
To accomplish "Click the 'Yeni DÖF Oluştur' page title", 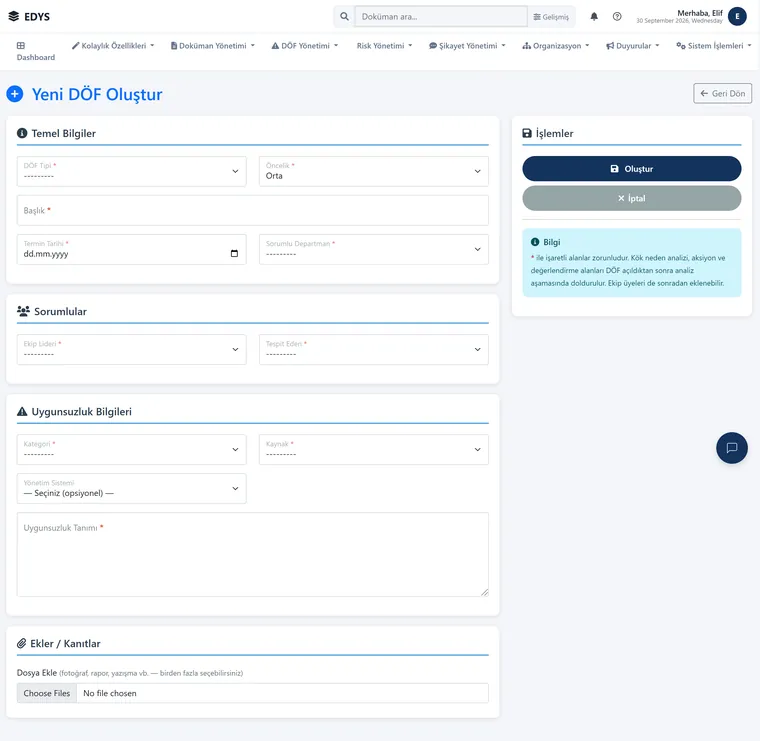I will coord(97,94).
